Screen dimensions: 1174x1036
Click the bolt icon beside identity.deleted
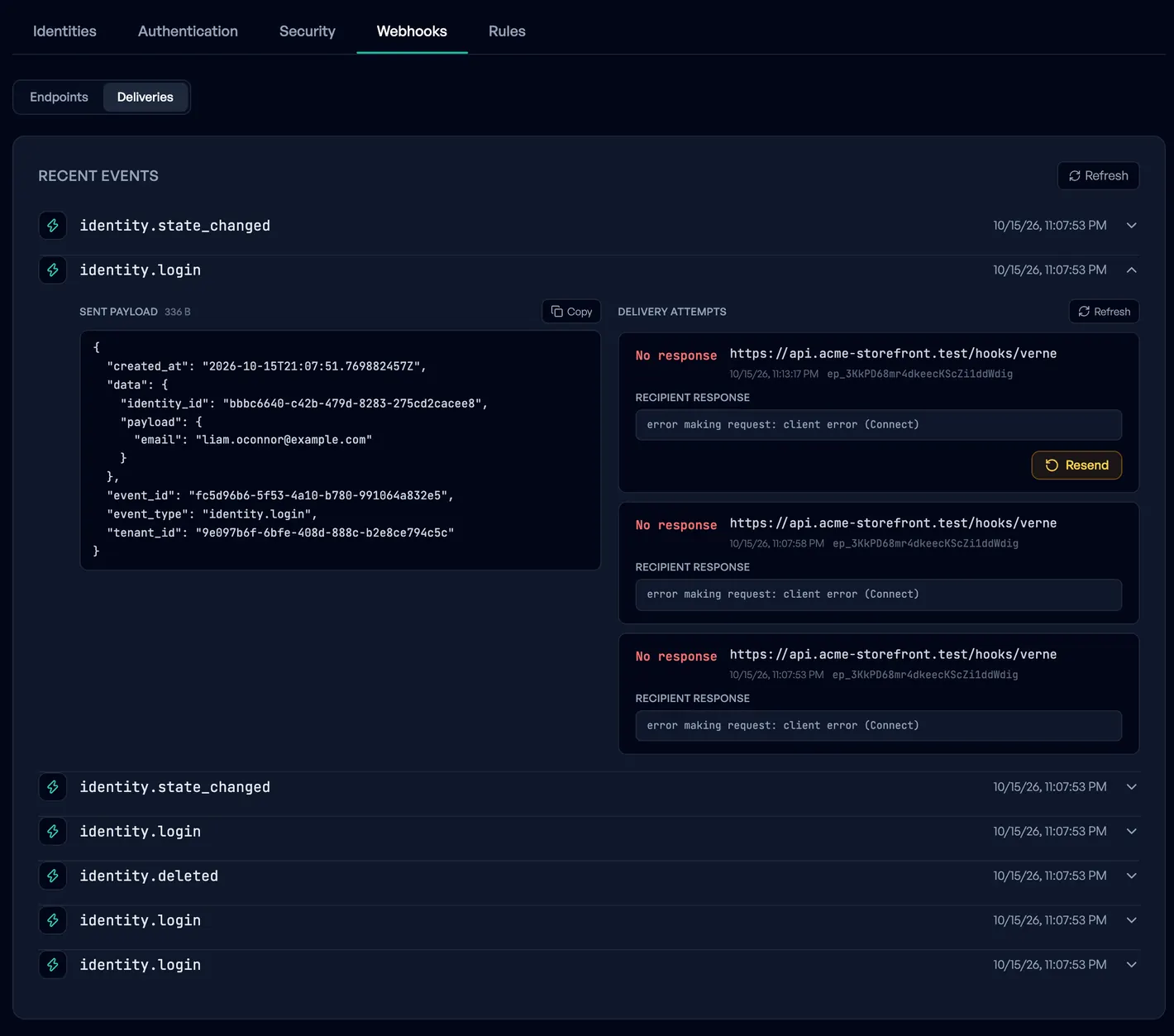coord(53,876)
